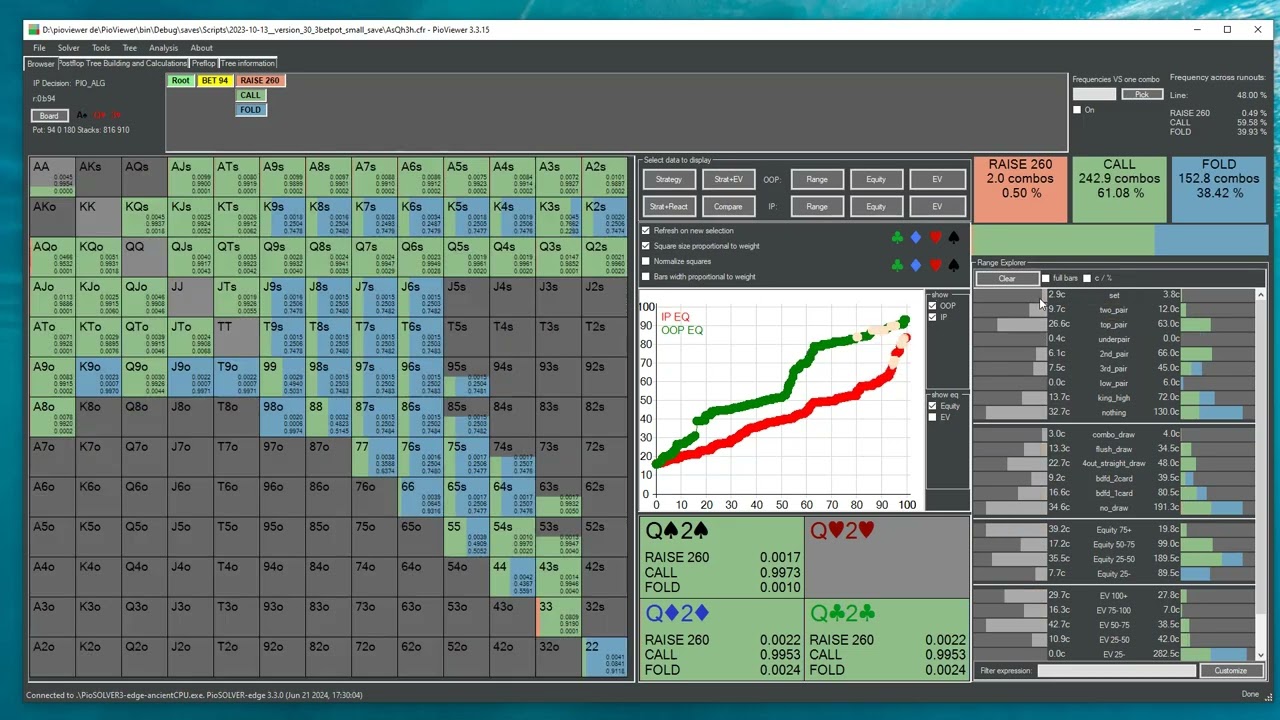Select the blue diamond suit icon in lower row
The width and height of the screenshot is (1280, 720).
point(916,265)
